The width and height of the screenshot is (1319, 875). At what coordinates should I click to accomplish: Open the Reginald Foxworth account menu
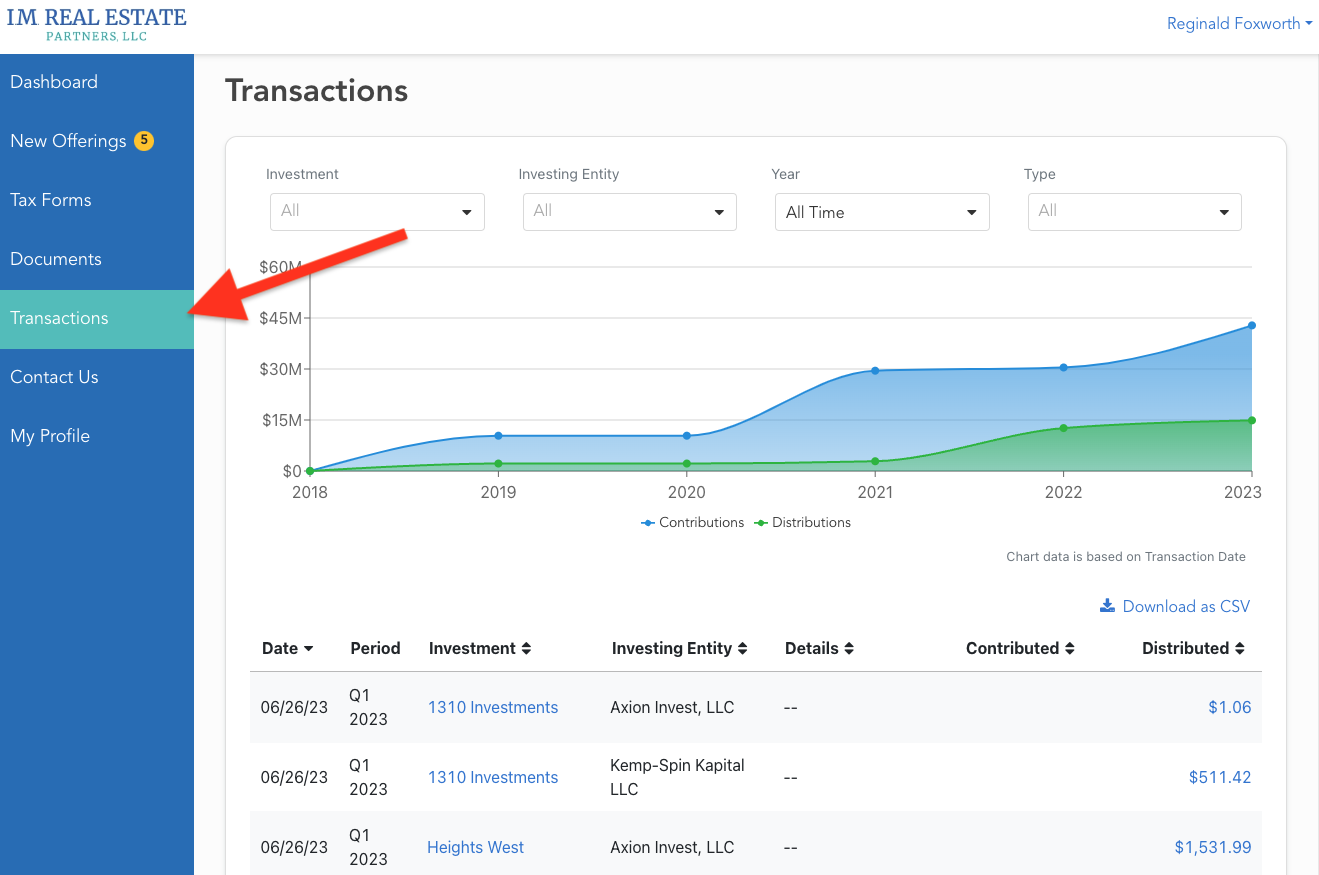pos(1239,23)
